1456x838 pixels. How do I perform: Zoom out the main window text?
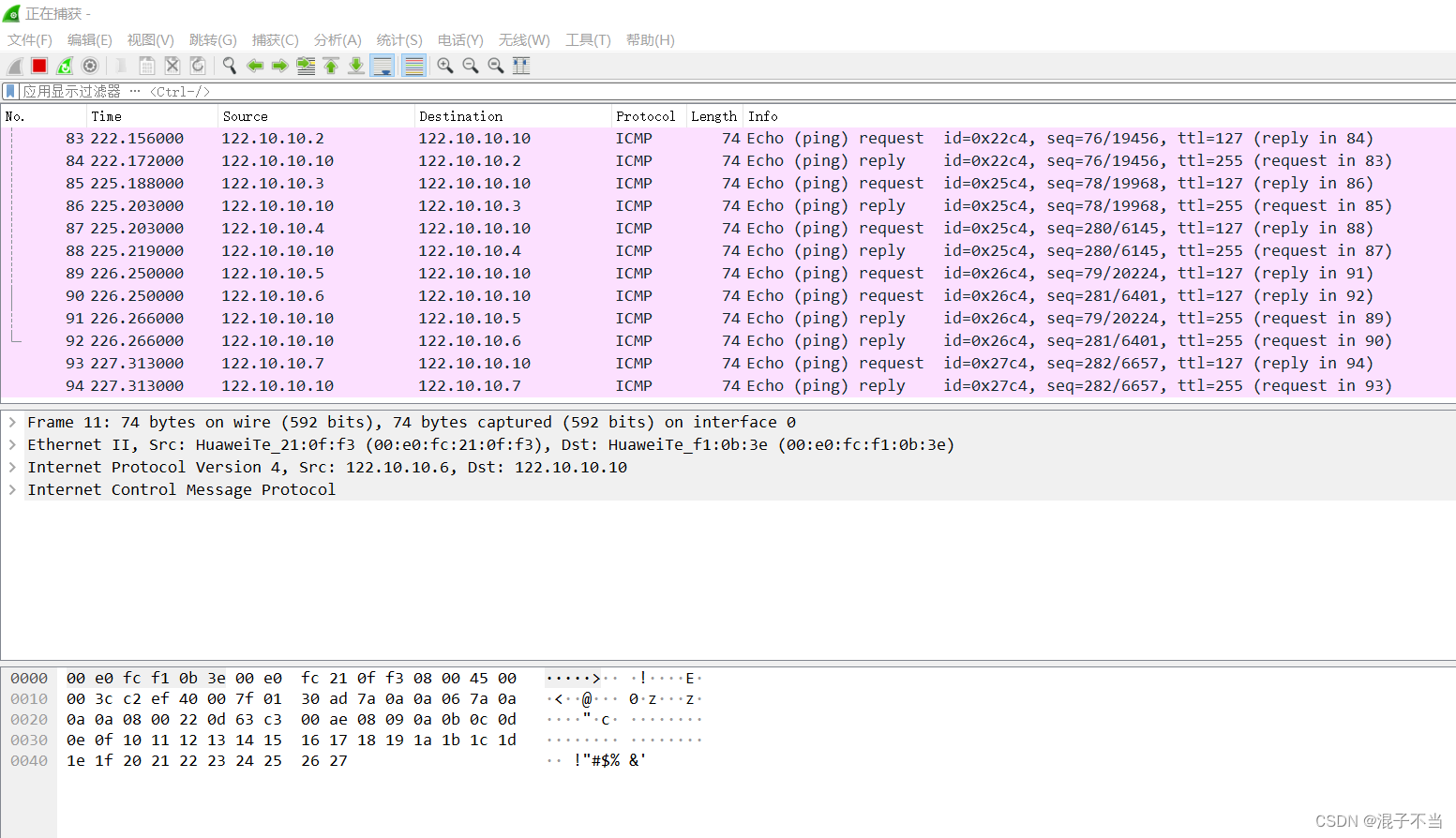tap(471, 66)
